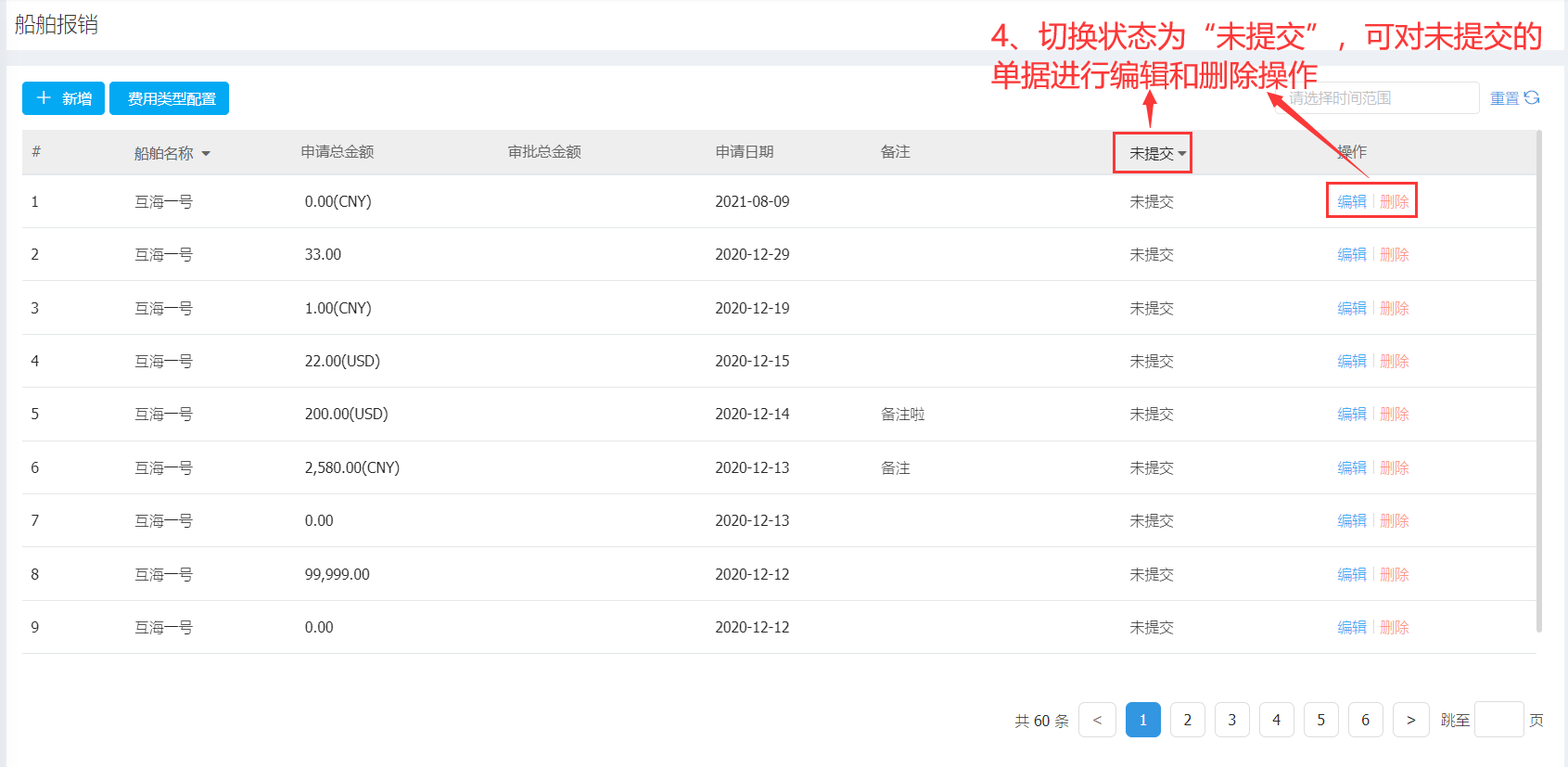Open 费用类型配置 settings
Image resolution: width=1568 pixels, height=767 pixels.
(x=170, y=98)
